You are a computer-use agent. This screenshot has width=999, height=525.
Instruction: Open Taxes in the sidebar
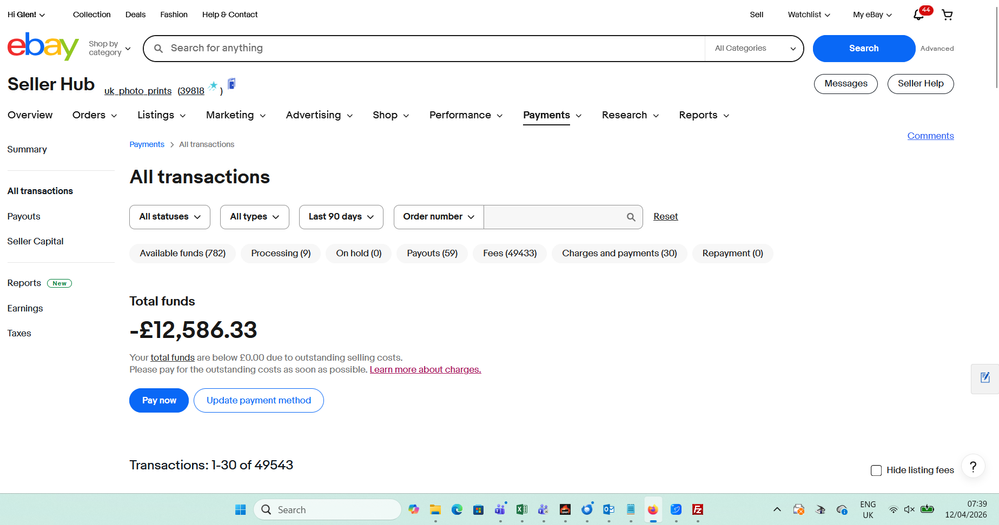[x=19, y=333]
